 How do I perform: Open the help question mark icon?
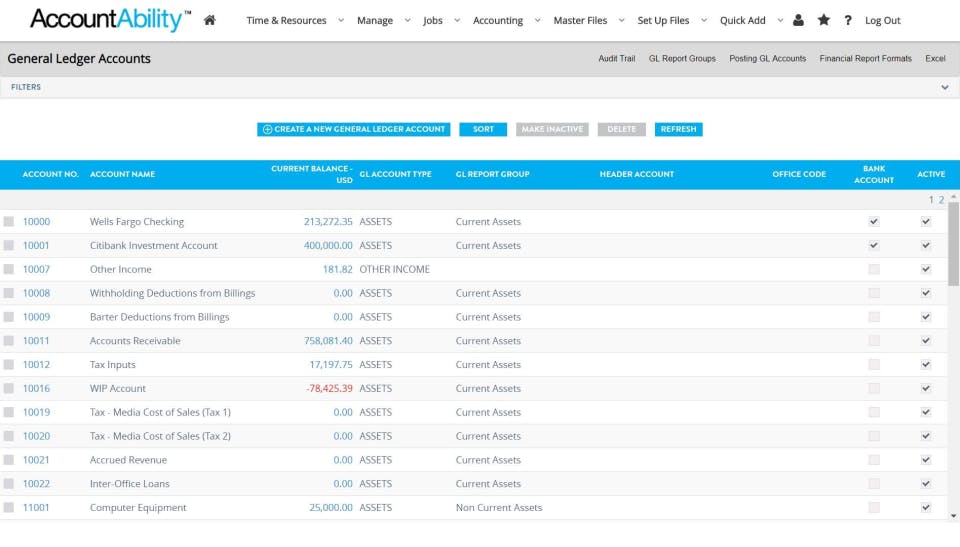pyautogui.click(x=848, y=20)
